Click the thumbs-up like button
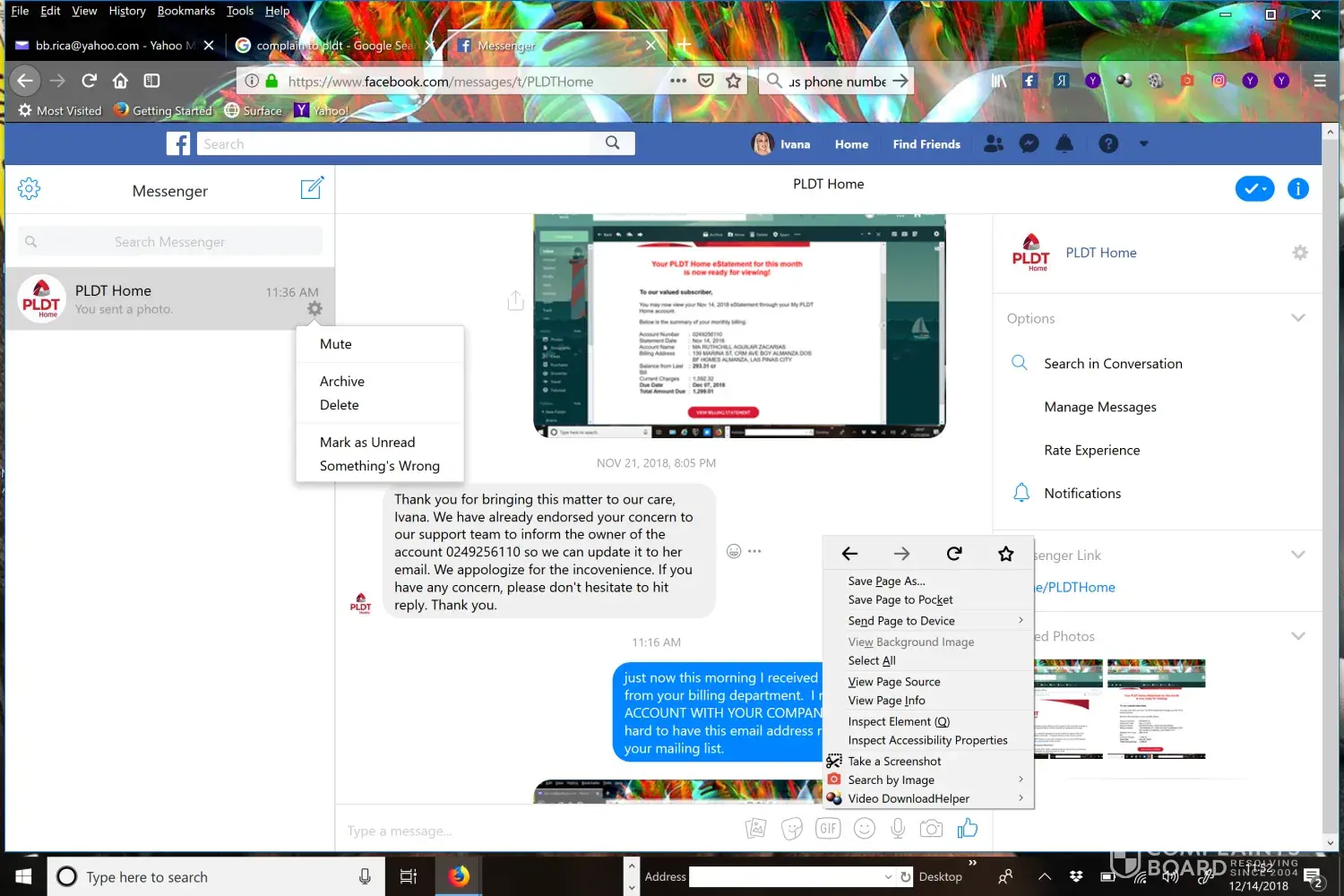The height and width of the screenshot is (896, 1344). click(967, 829)
